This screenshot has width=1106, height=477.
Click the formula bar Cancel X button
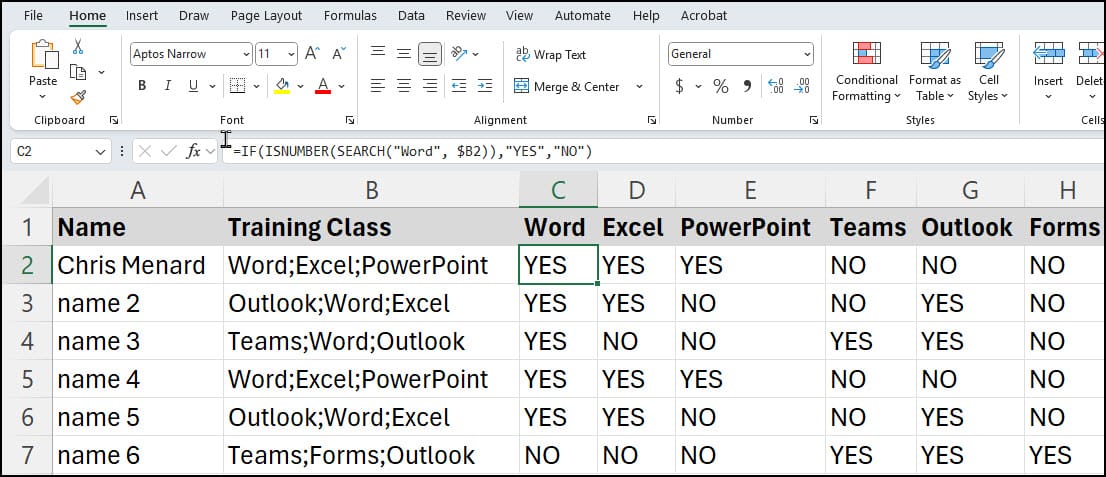pos(145,151)
